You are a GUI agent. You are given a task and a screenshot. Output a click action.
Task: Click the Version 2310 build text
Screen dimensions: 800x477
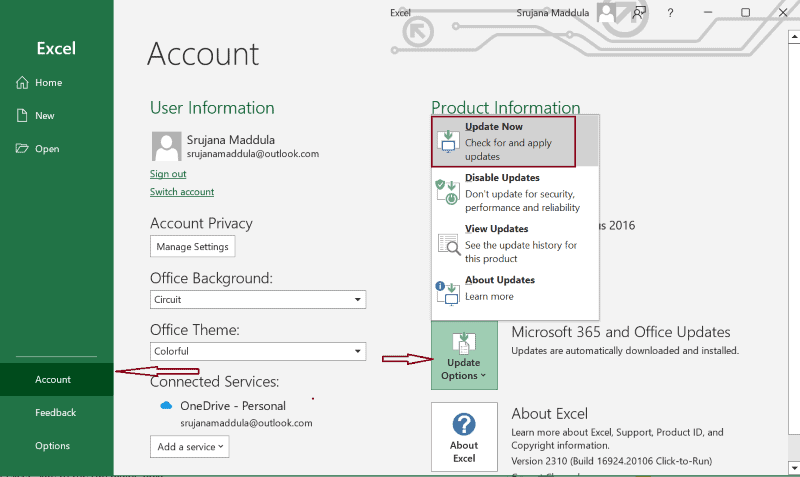611,461
